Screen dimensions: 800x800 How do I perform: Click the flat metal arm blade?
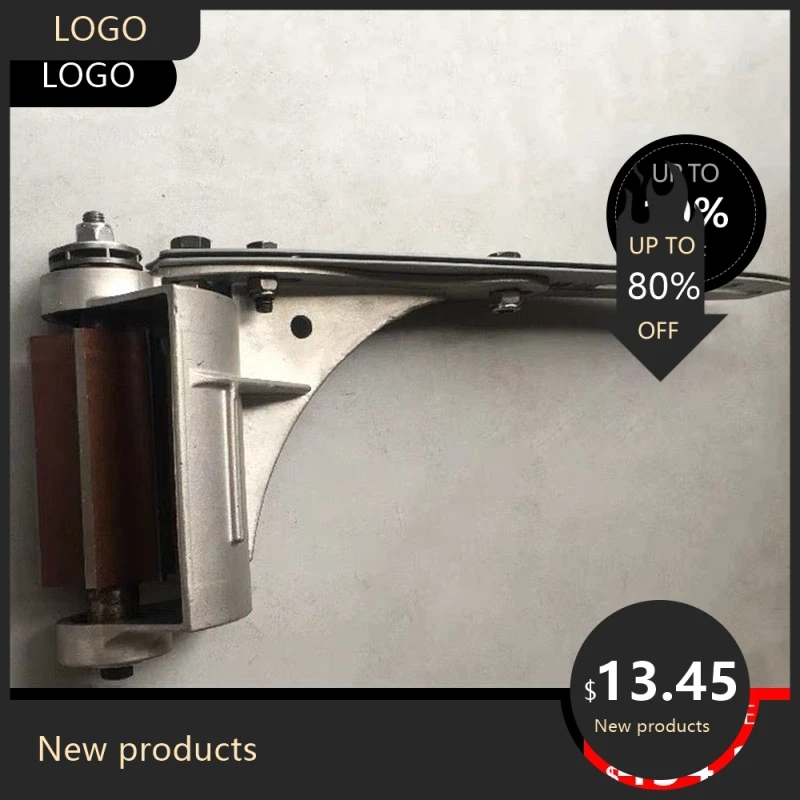(x=459, y=268)
